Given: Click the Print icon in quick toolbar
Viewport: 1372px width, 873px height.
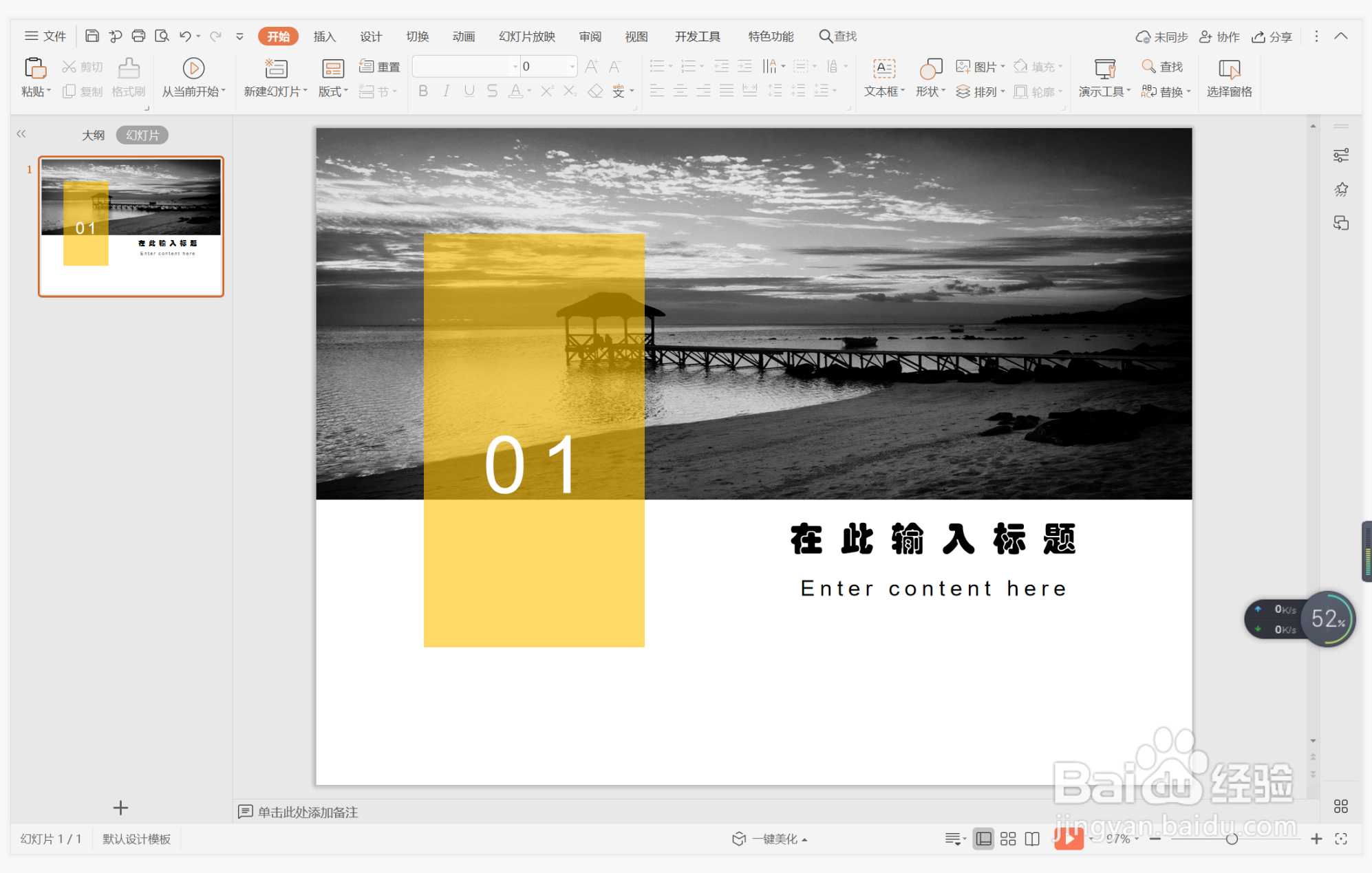Looking at the screenshot, I should tap(138, 36).
